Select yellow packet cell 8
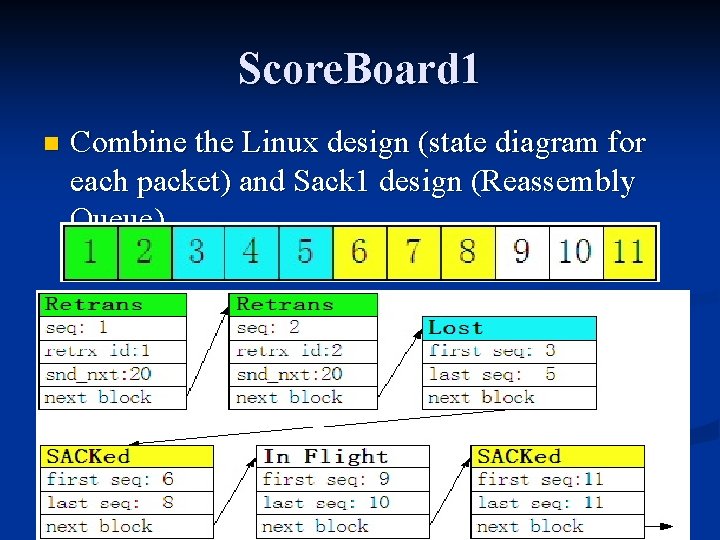 click(468, 253)
